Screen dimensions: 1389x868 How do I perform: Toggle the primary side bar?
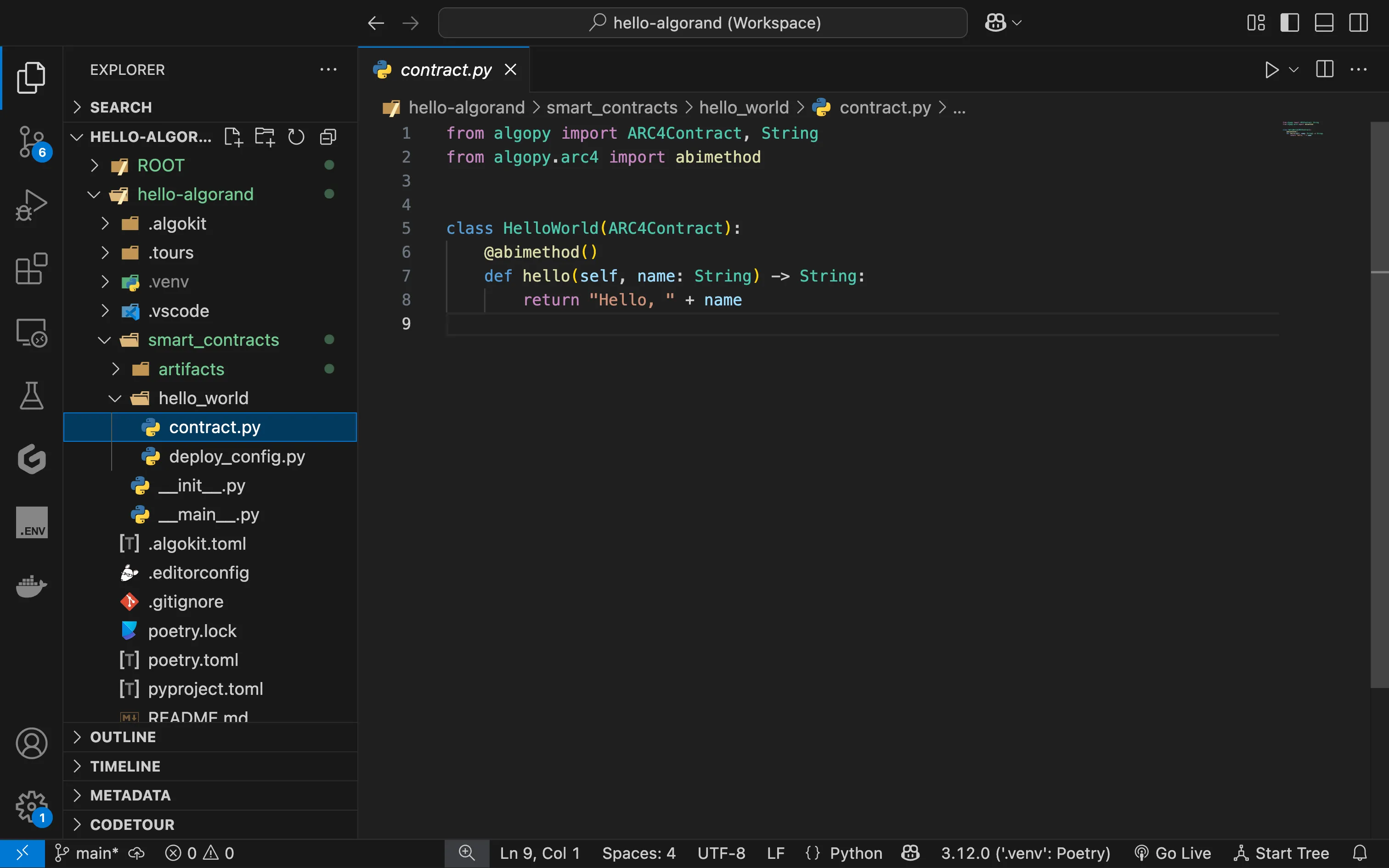(x=1289, y=23)
